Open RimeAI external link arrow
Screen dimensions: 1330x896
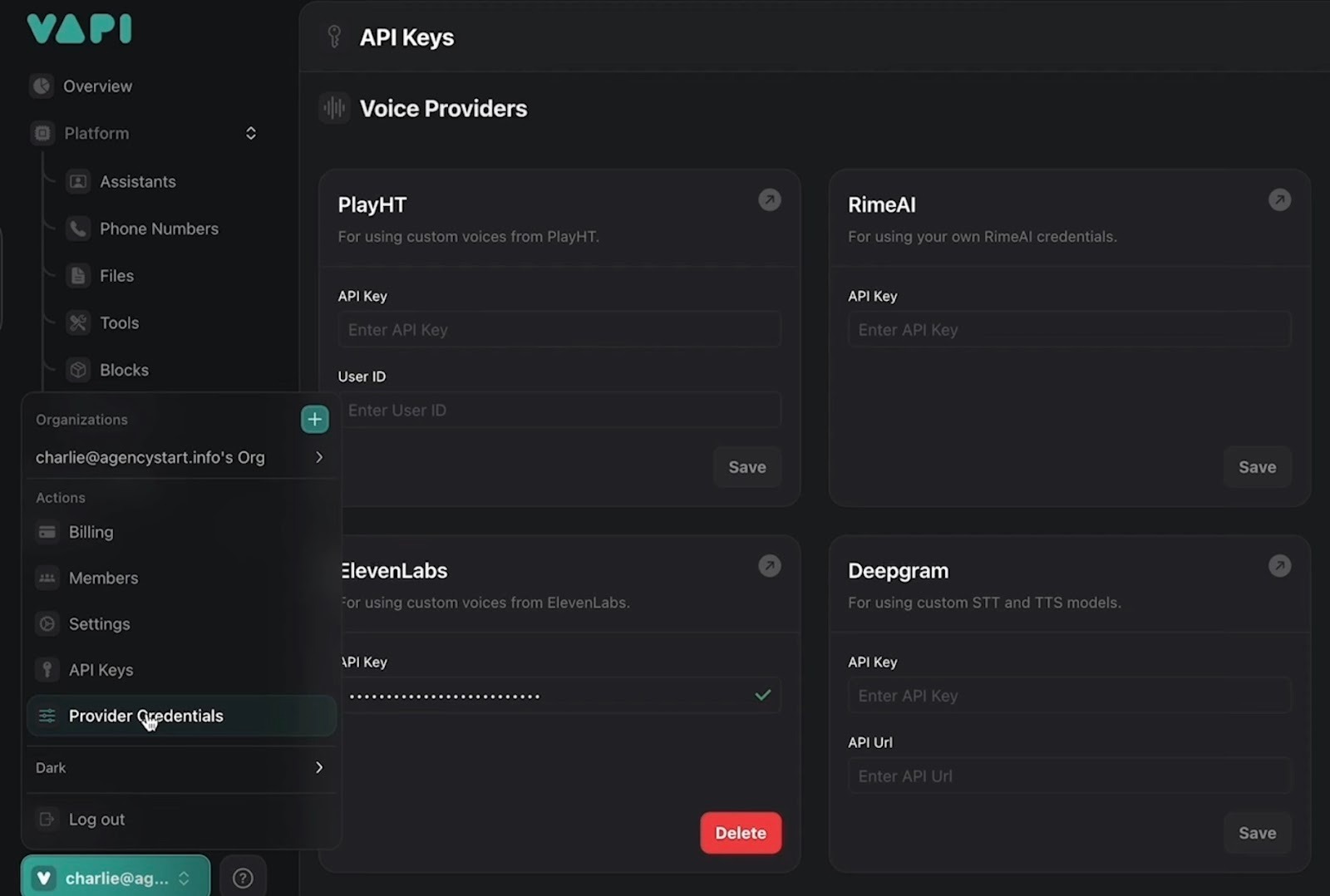[x=1279, y=200]
